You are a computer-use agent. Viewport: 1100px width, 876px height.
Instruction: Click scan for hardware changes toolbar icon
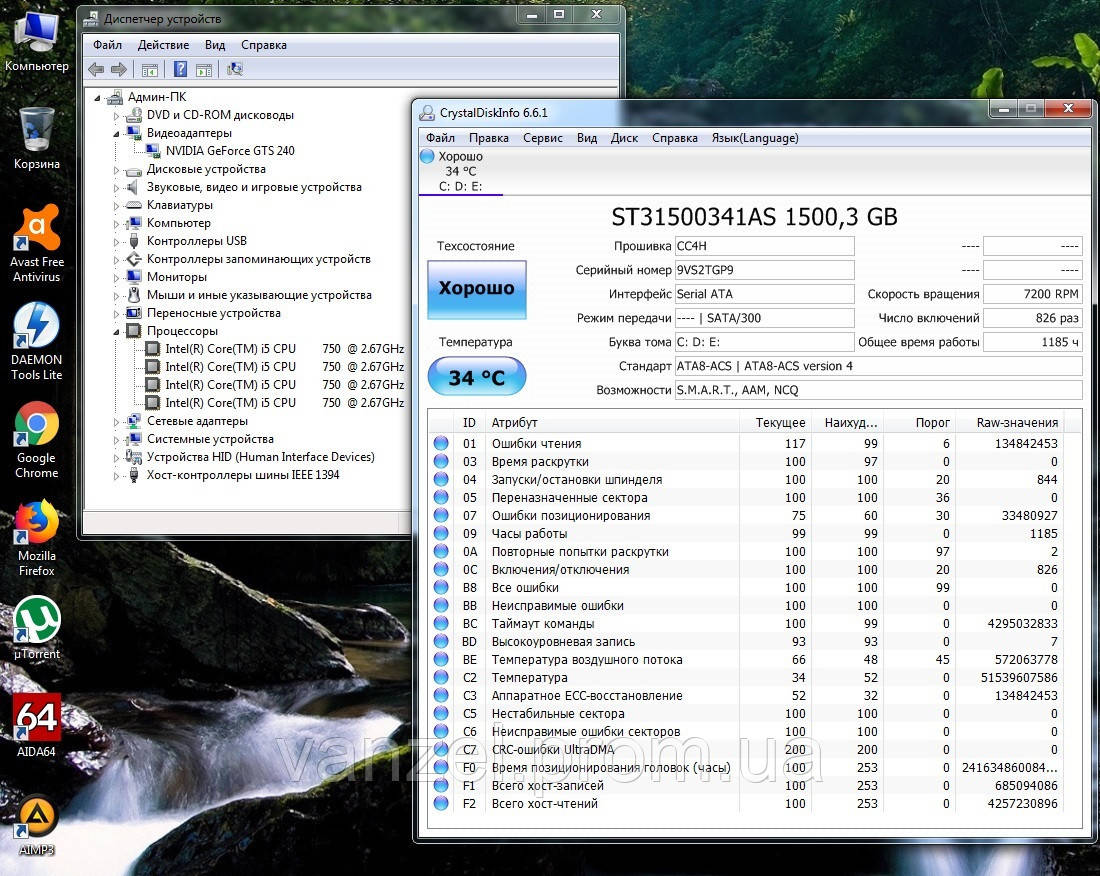pos(235,69)
